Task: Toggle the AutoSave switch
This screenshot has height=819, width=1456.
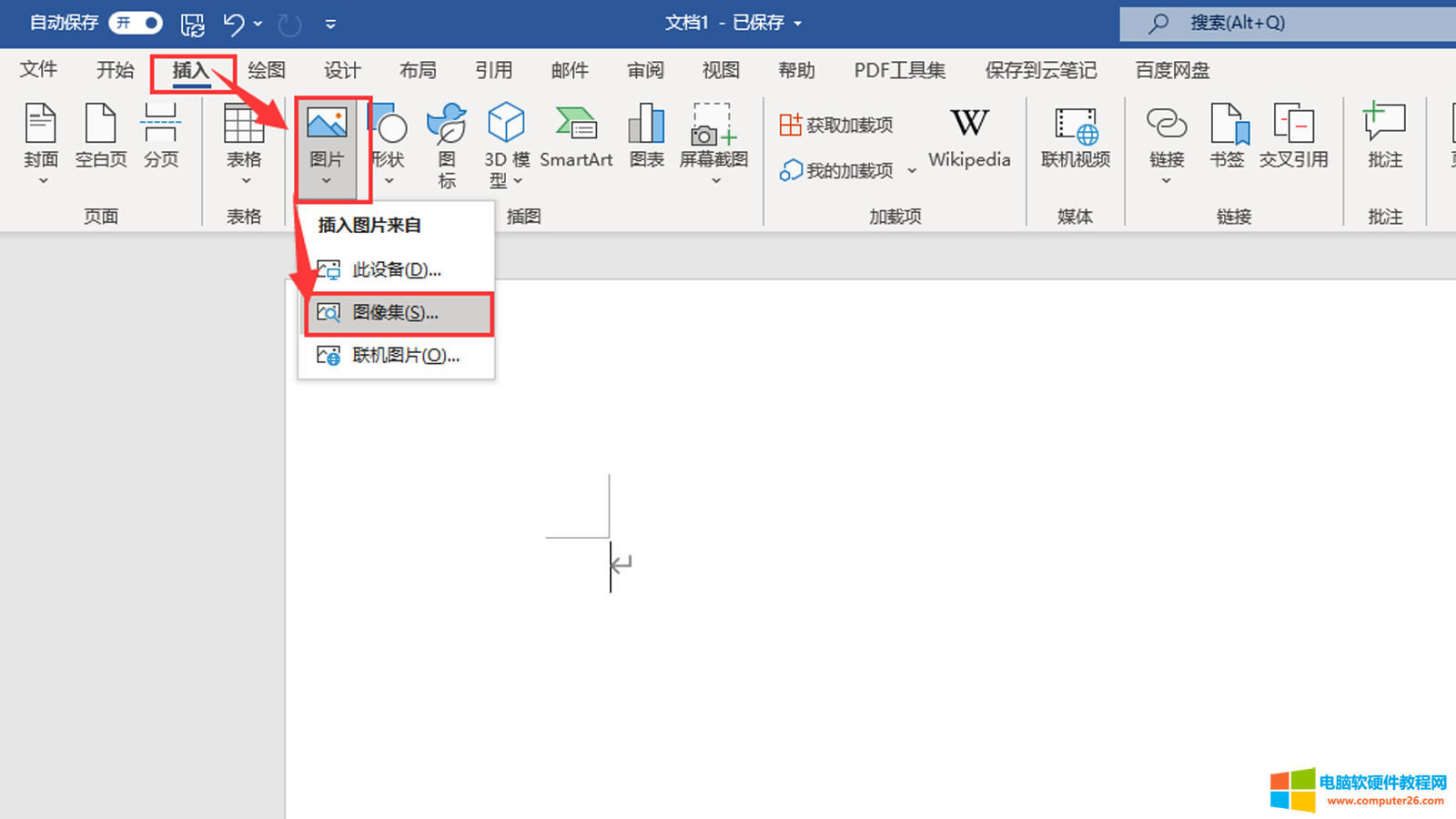Action: [136, 23]
